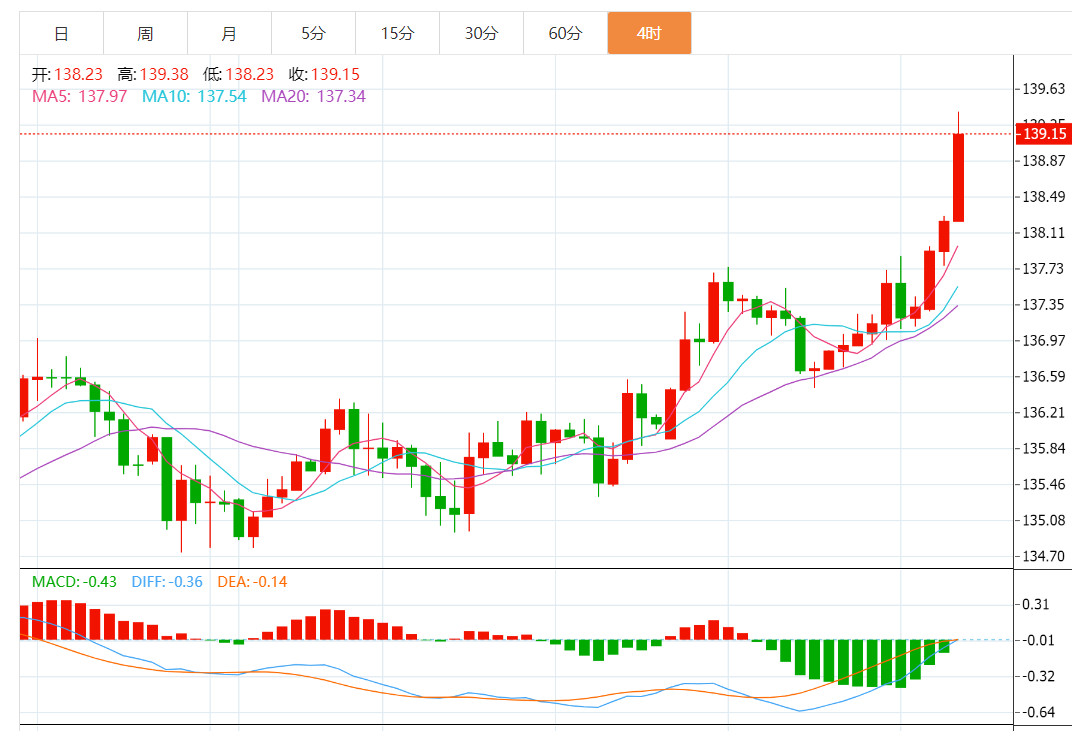The height and width of the screenshot is (731, 1072).
Task: Click the 低: 138.23 low price
Action: pos(238,75)
